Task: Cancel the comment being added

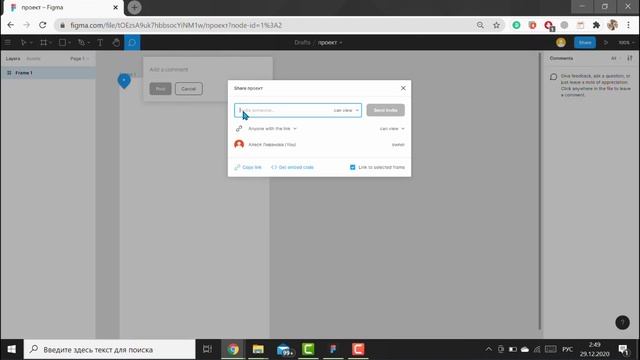Action: pyautogui.click(x=189, y=89)
